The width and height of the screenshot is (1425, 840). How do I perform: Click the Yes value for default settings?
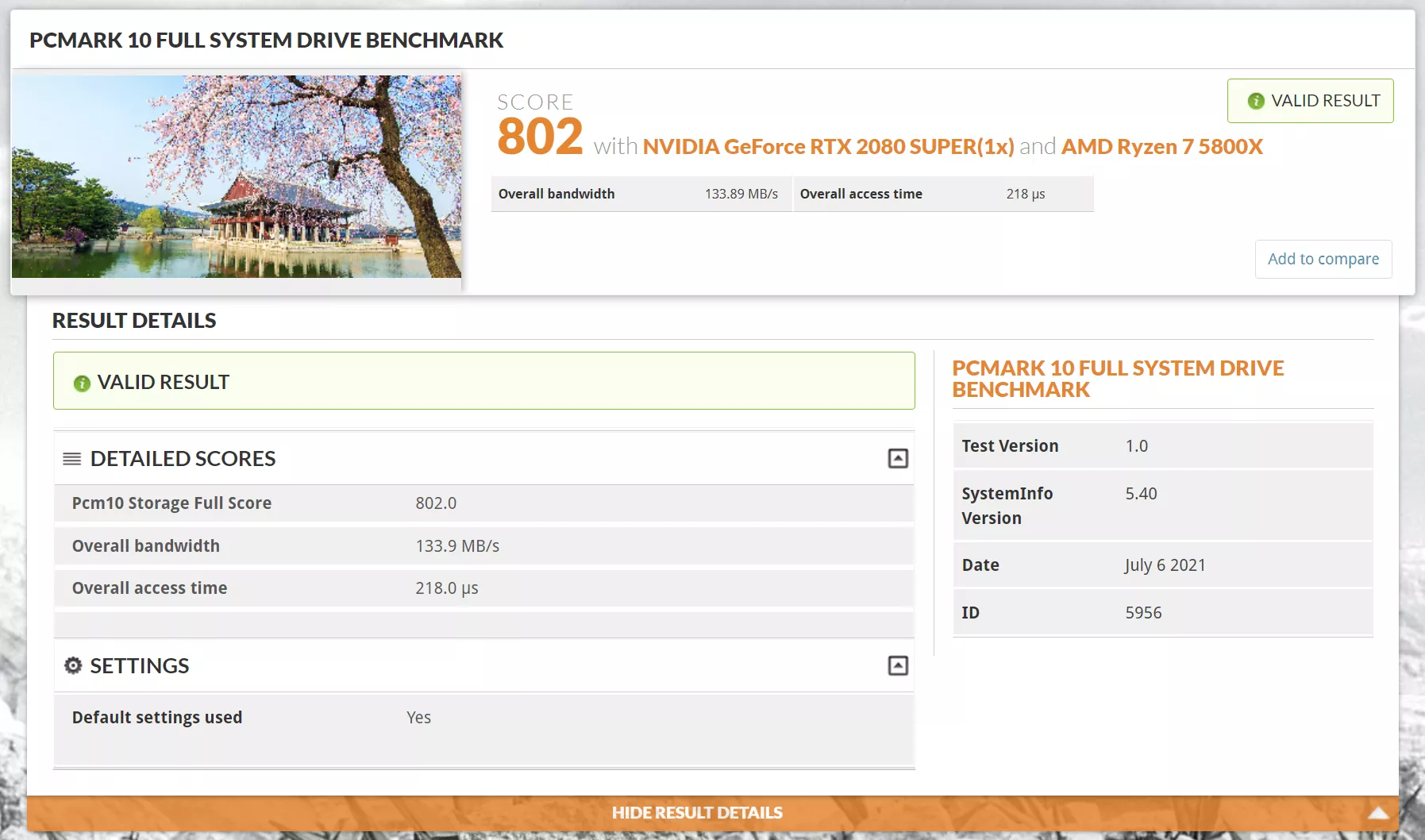[418, 718]
